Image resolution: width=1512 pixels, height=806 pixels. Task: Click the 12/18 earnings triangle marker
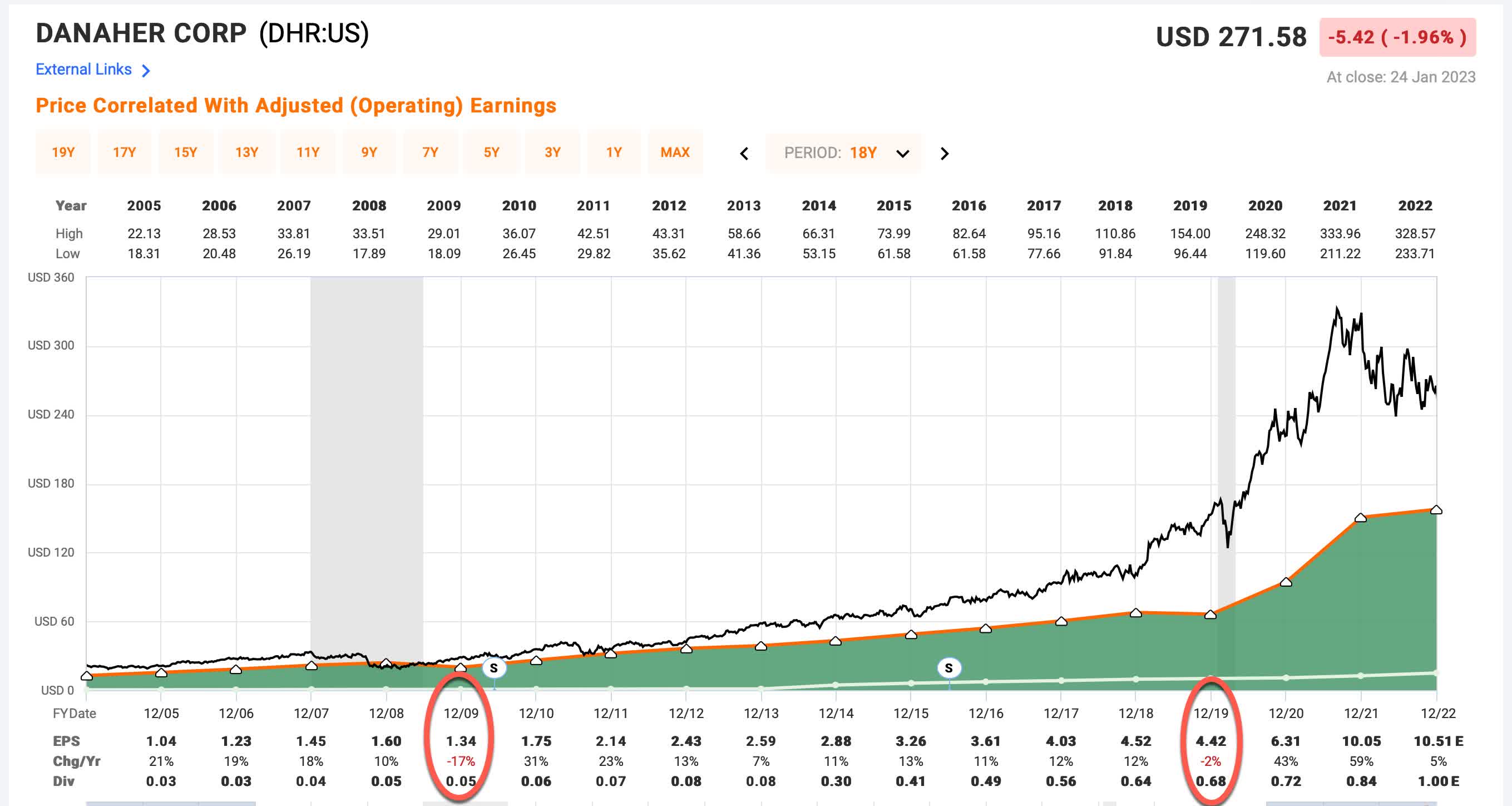(x=1136, y=613)
